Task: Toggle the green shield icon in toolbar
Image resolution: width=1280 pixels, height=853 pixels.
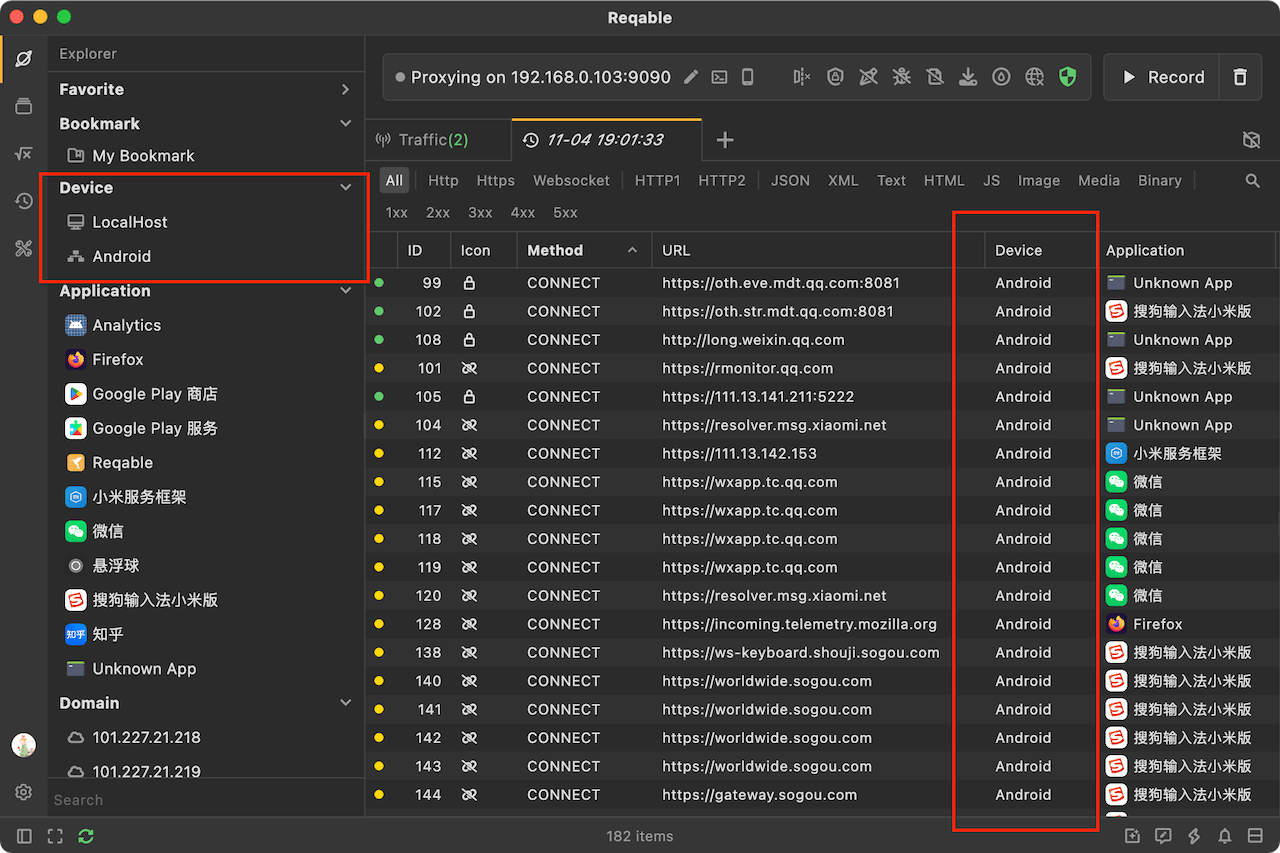Action: pyautogui.click(x=1067, y=77)
